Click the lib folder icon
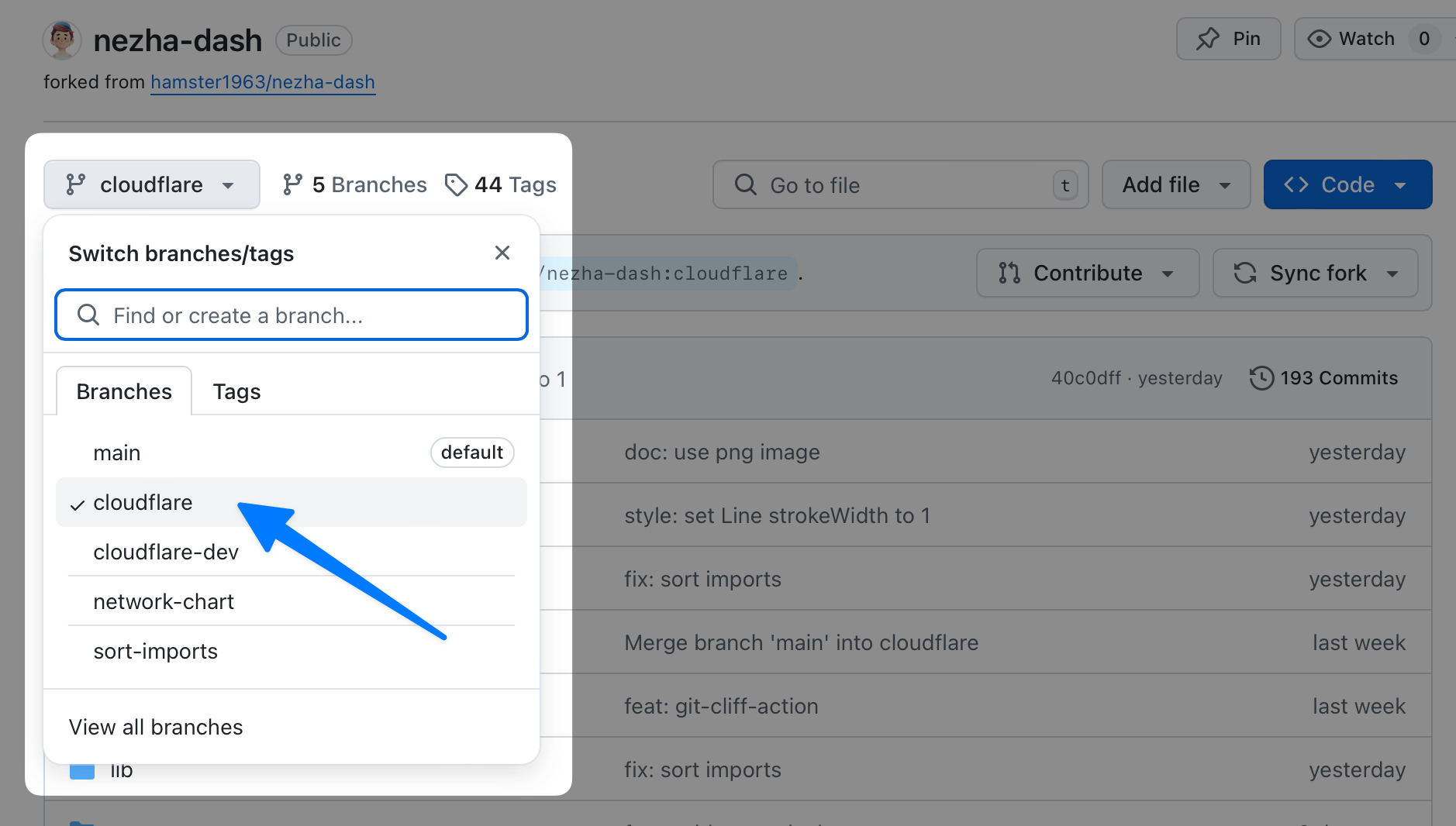Screen dimensions: 1456x826 [81, 770]
